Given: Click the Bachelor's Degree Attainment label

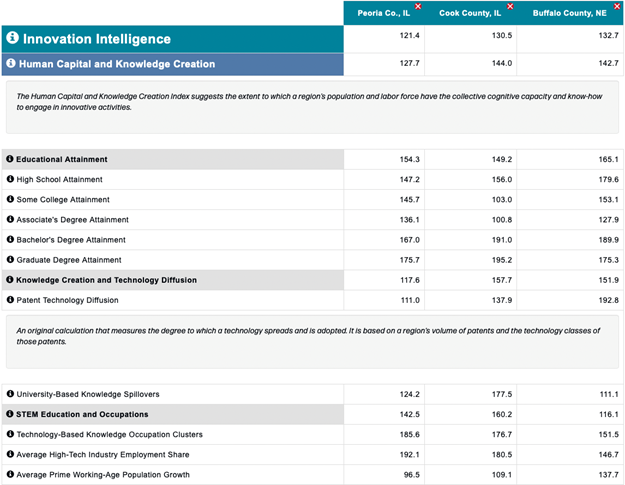Looking at the screenshot, I should coord(71,240).
